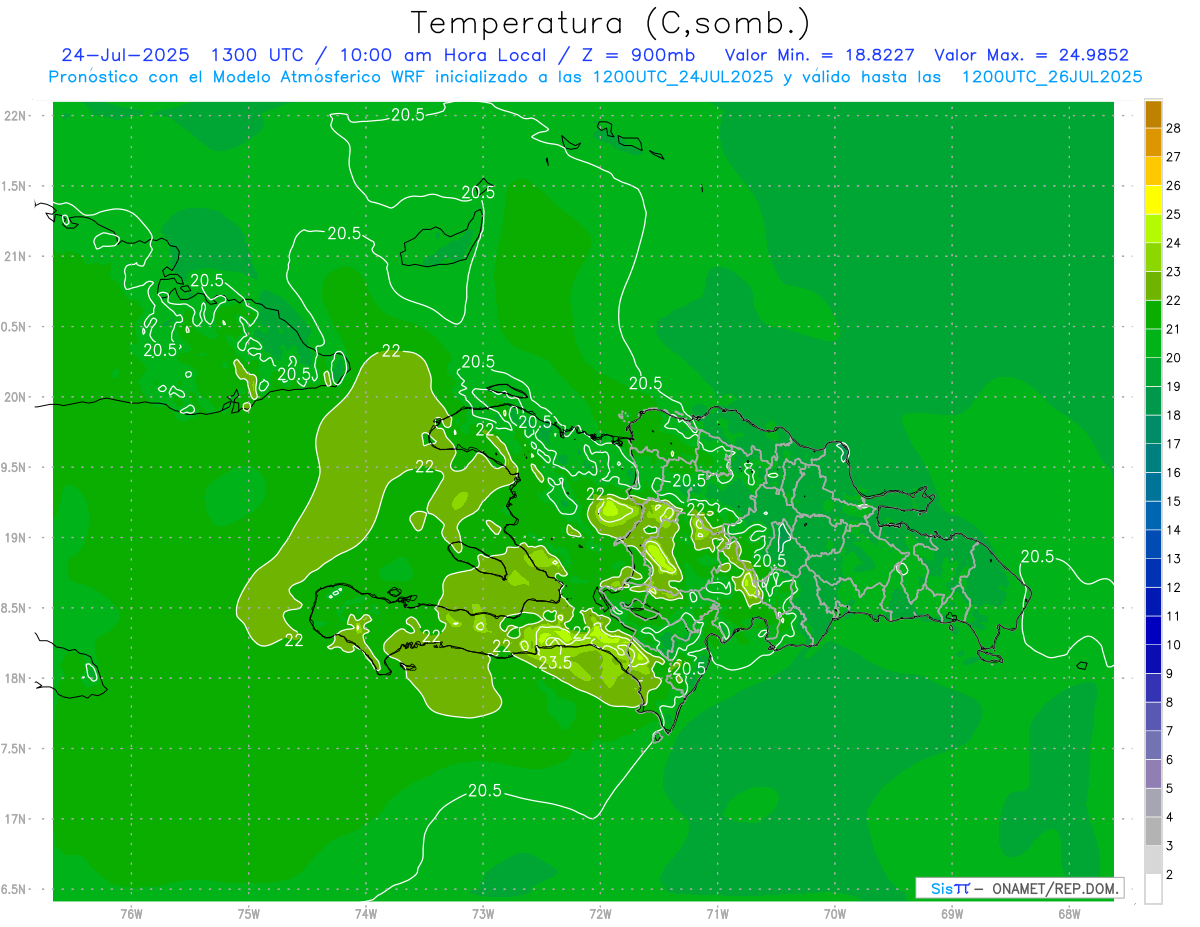Pick the green legend swatch between 20 and 21
The image size is (1200, 927).
(1153, 343)
